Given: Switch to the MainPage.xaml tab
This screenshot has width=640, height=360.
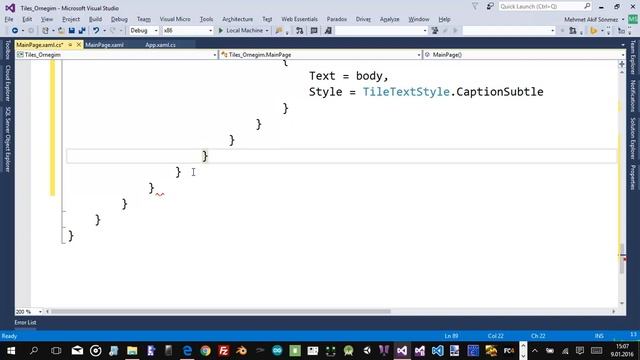Looking at the screenshot, I should pos(104,45).
